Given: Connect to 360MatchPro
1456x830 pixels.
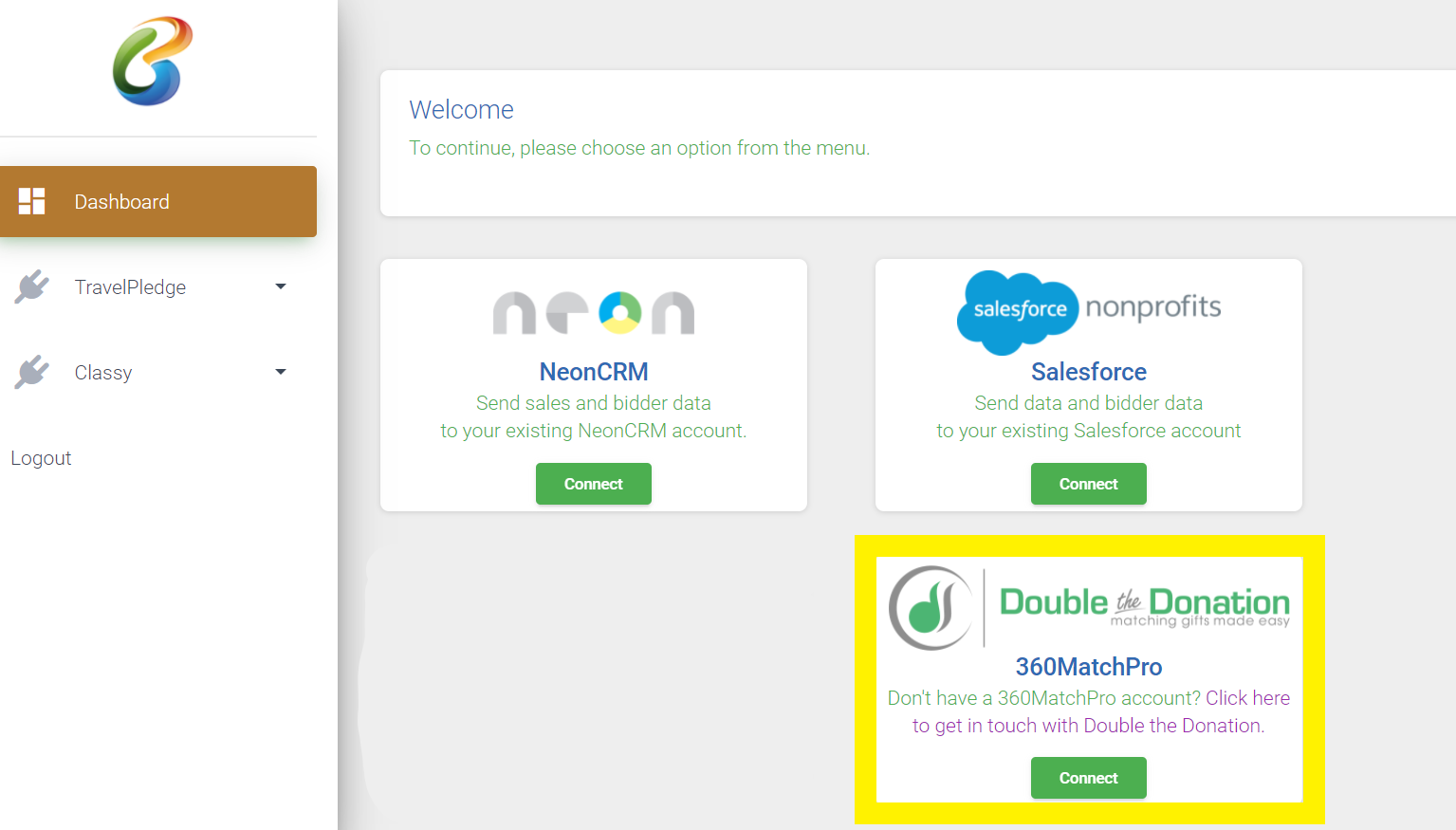Looking at the screenshot, I should pos(1089,778).
